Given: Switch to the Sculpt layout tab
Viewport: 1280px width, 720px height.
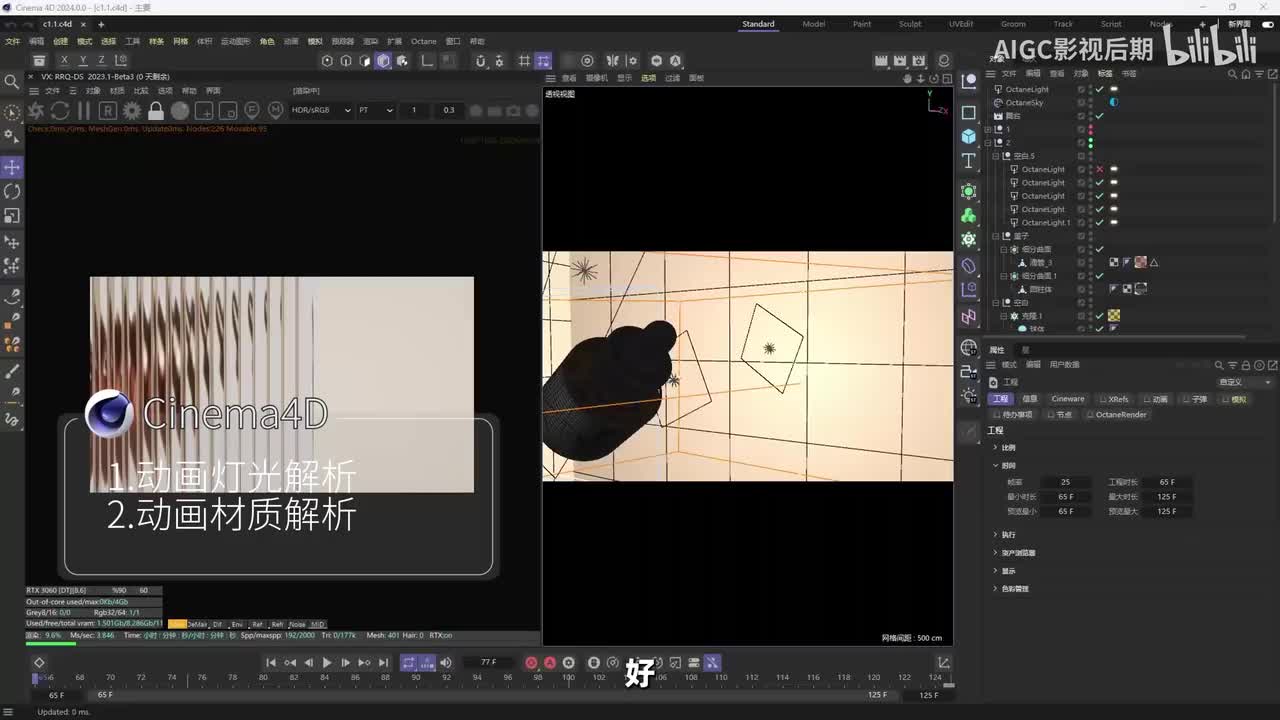Looking at the screenshot, I should pos(910,24).
